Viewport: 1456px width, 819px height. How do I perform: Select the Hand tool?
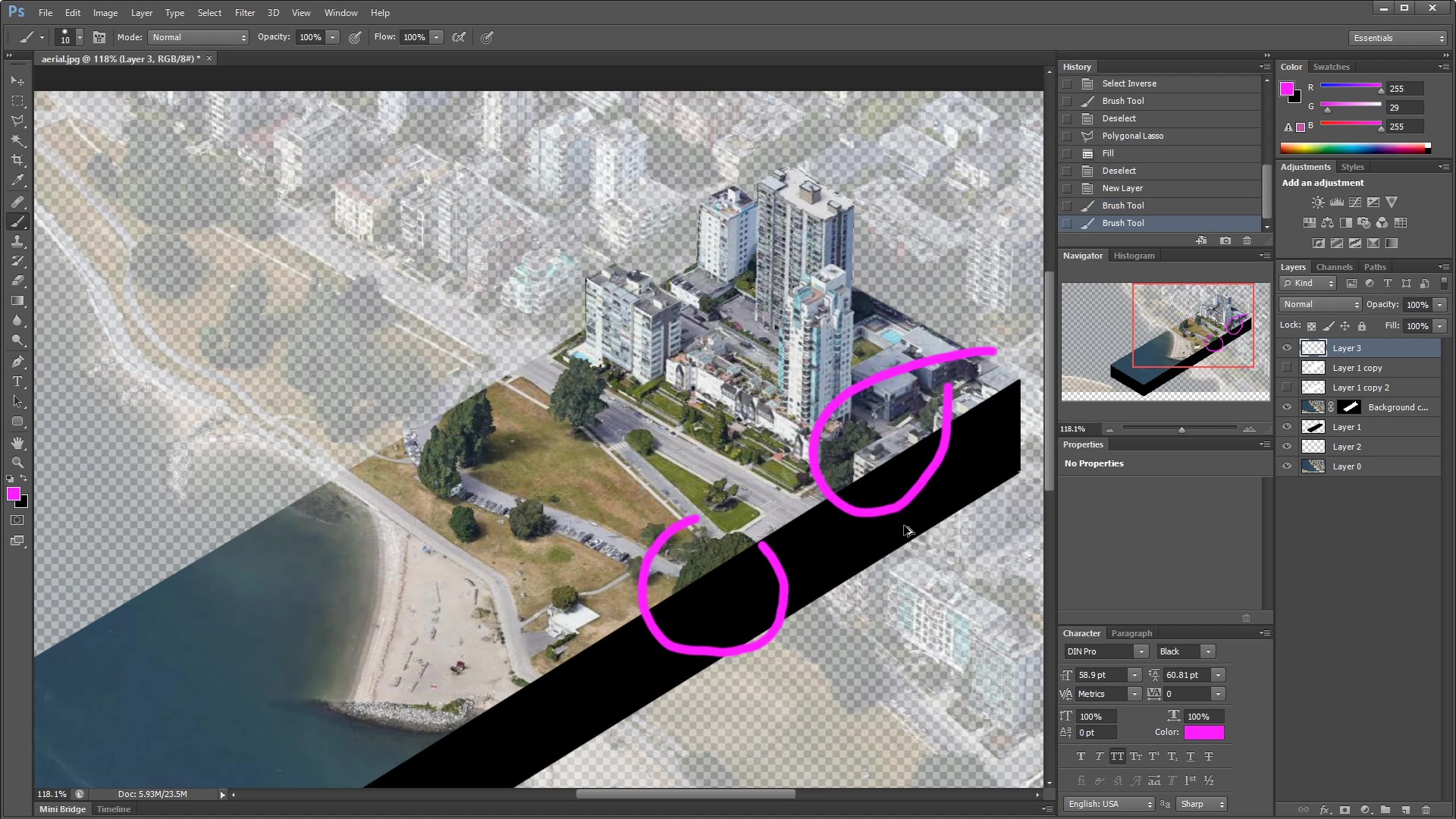pos(17,442)
